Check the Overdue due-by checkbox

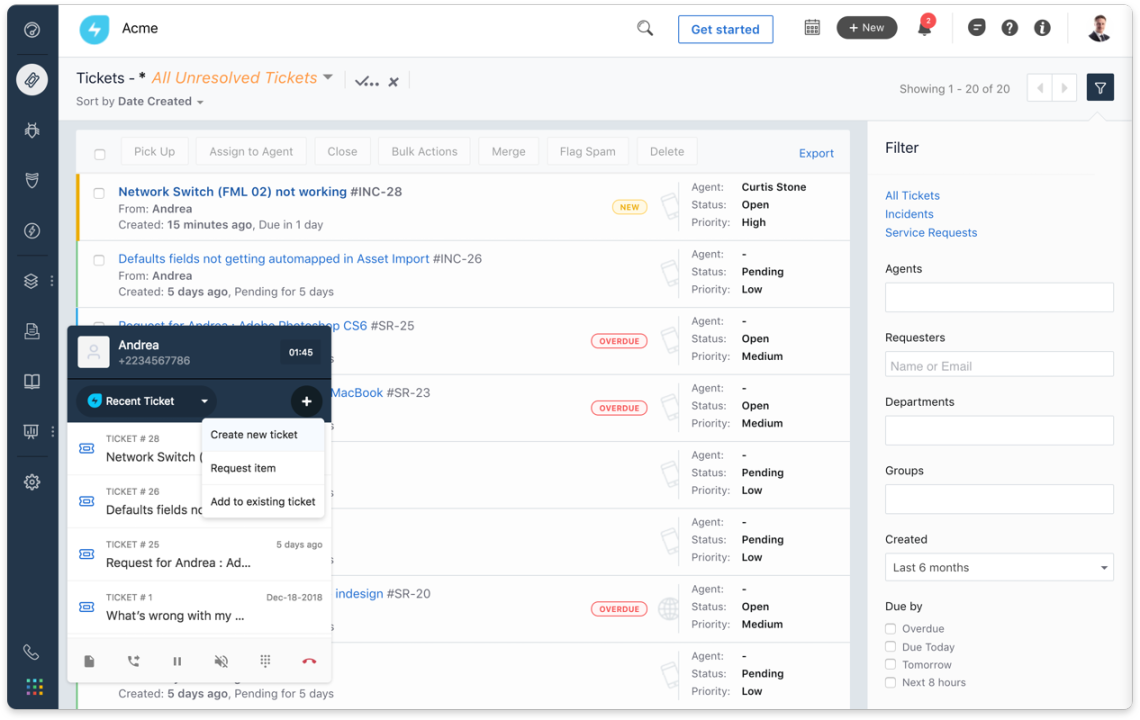click(890, 629)
